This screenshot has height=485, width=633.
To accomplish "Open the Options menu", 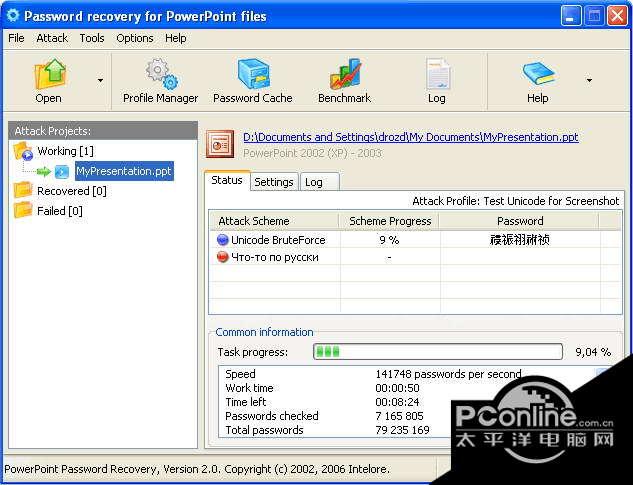I will (135, 38).
